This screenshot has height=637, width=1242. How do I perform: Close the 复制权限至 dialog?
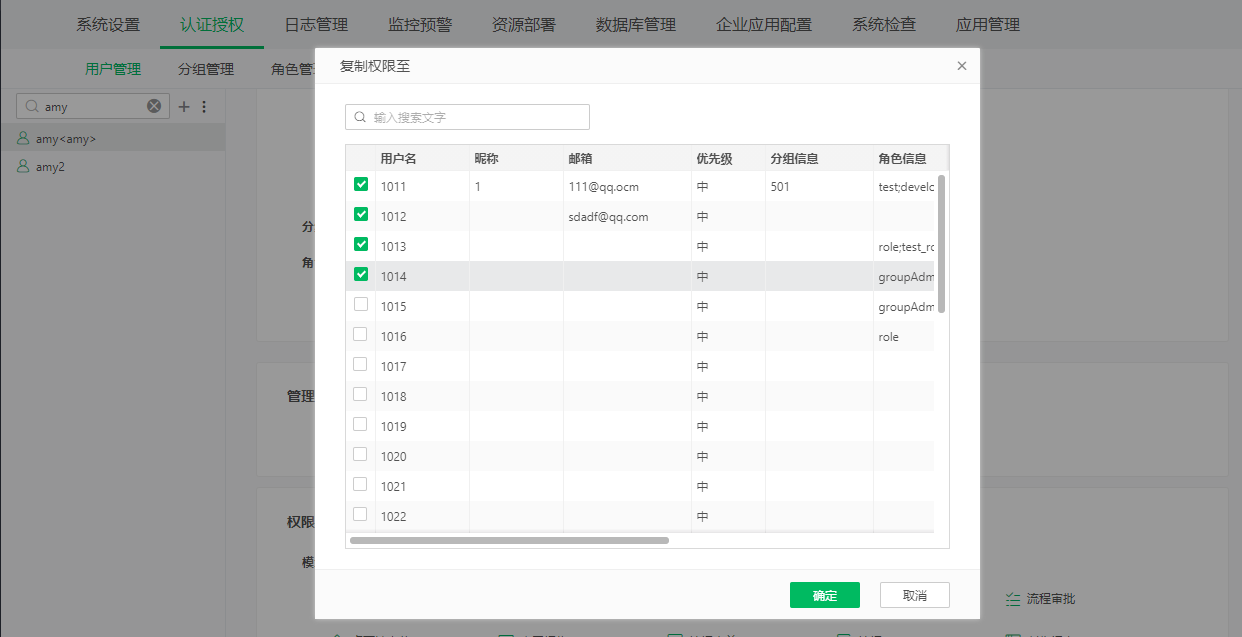pos(962,66)
